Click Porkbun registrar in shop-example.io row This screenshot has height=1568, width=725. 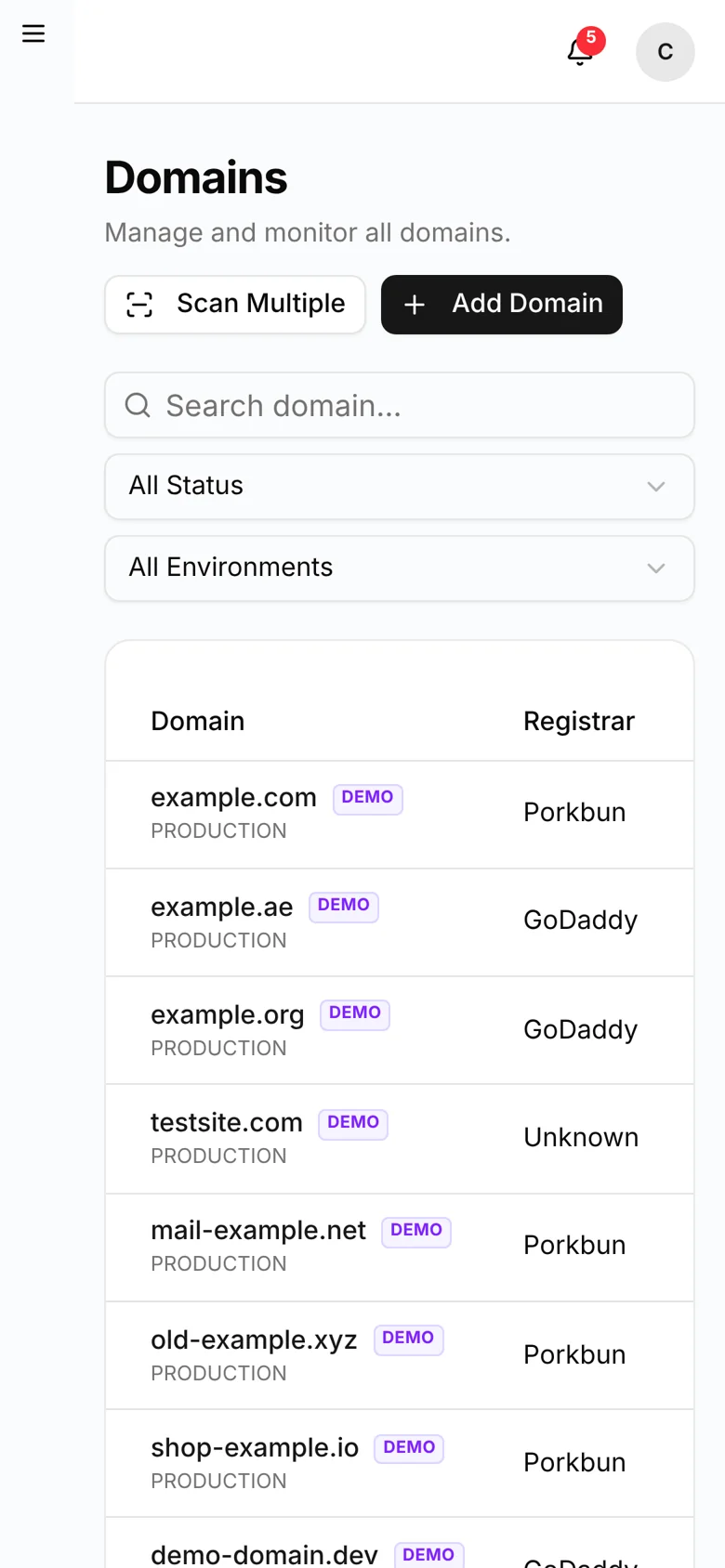(574, 1462)
